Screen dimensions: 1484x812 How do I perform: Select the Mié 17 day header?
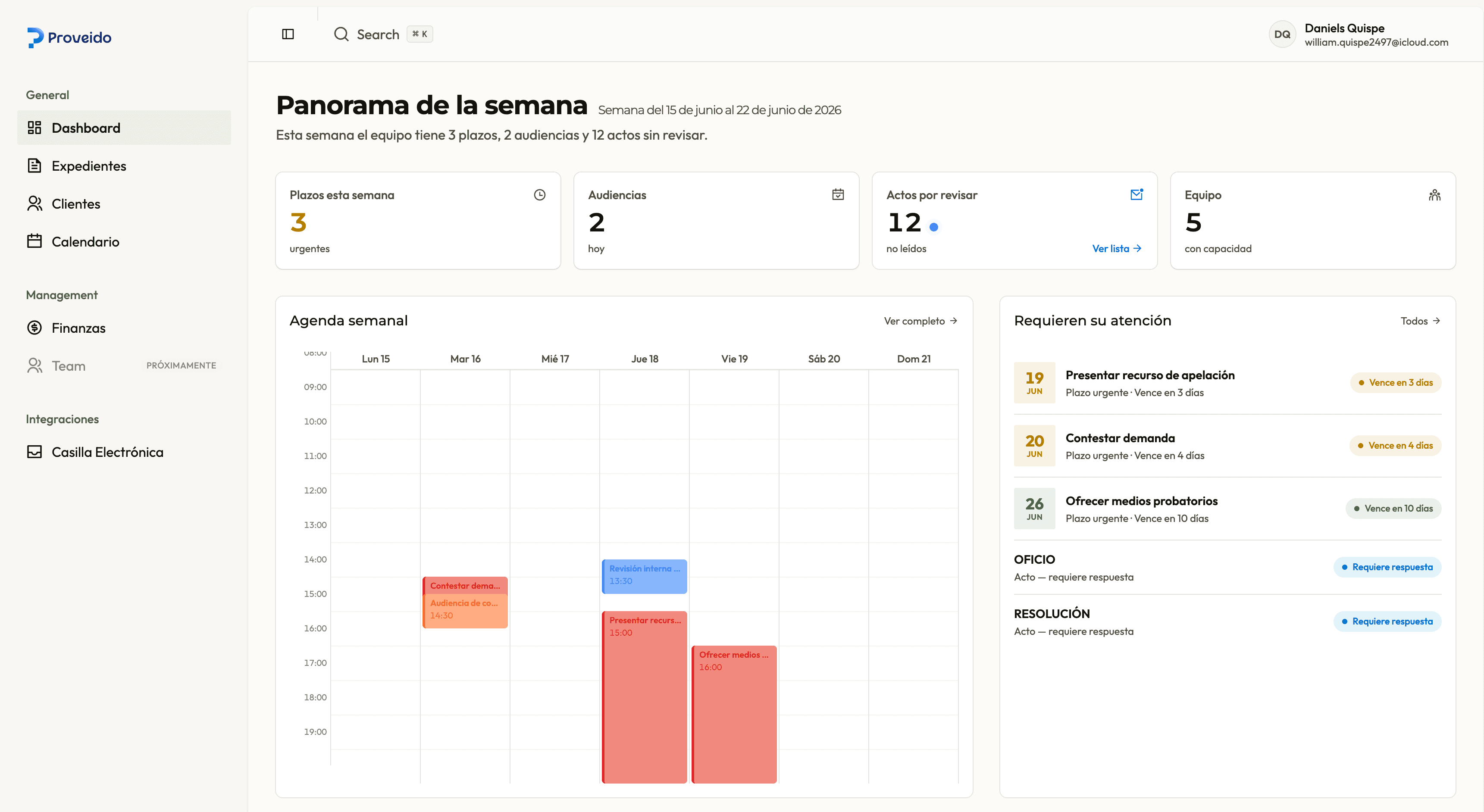tap(555, 359)
